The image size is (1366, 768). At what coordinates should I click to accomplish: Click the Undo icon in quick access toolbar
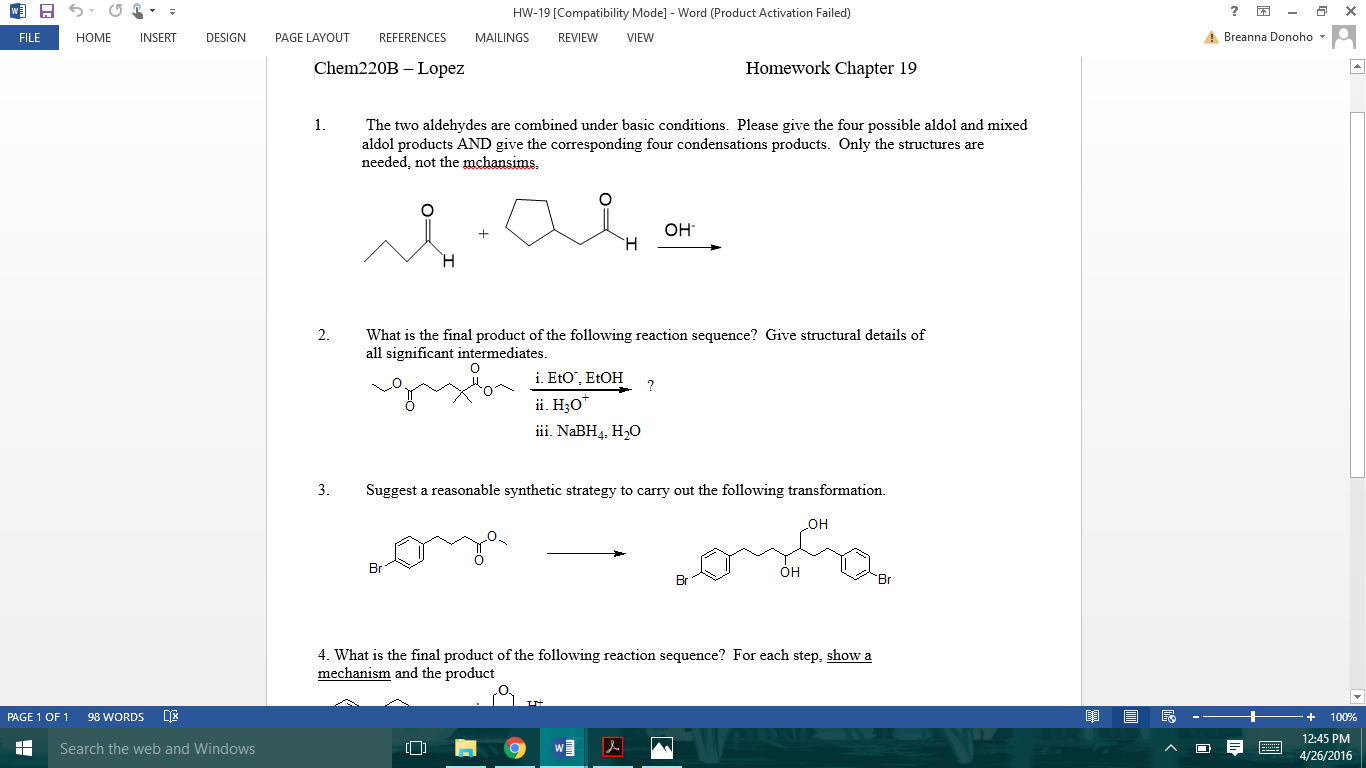(x=76, y=10)
